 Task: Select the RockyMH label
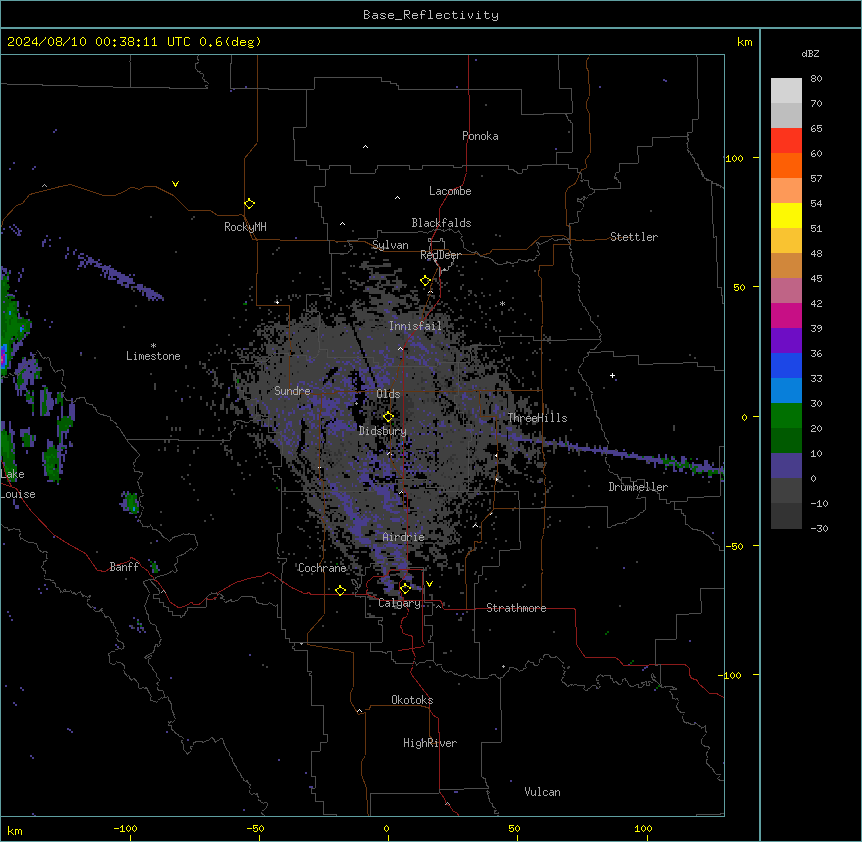click(x=245, y=227)
